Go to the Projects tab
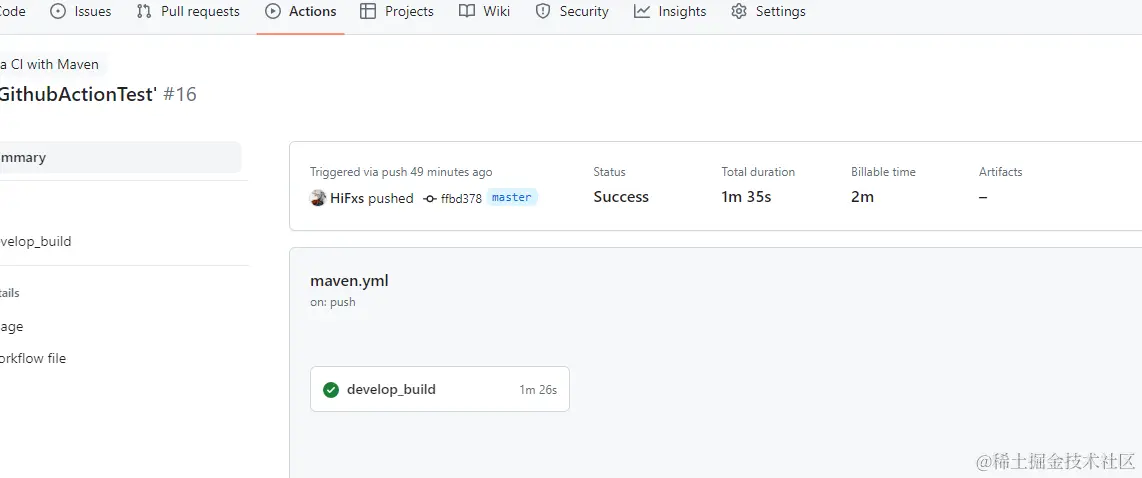 tap(397, 12)
